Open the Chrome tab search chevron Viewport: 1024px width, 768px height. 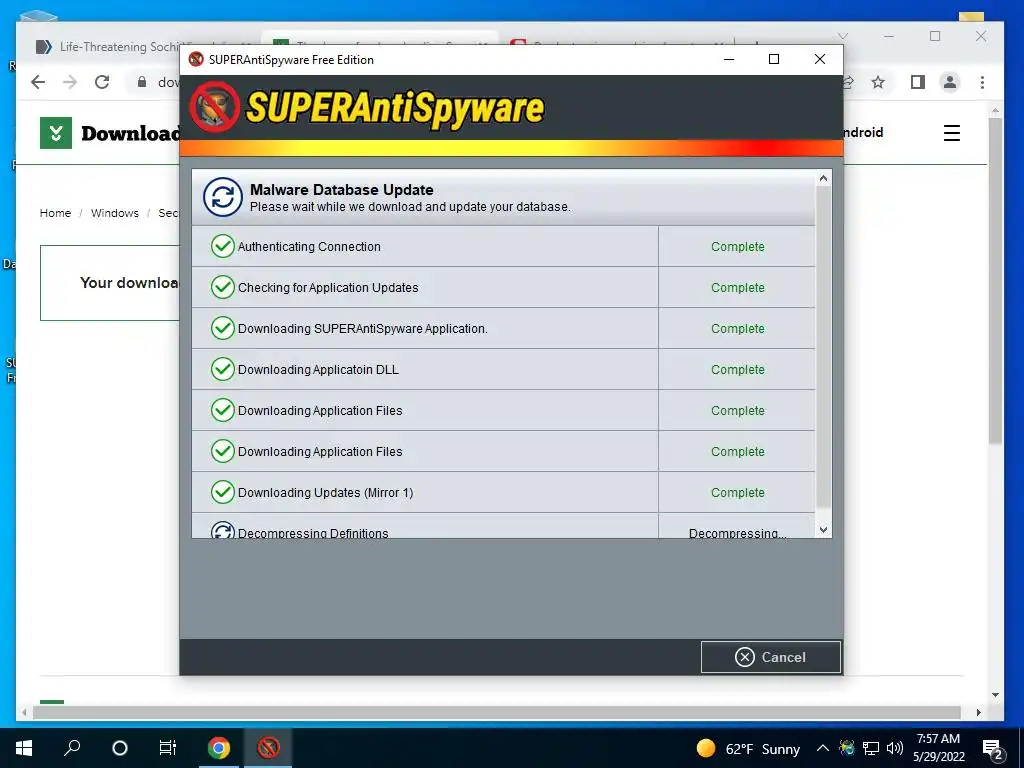pos(843,36)
